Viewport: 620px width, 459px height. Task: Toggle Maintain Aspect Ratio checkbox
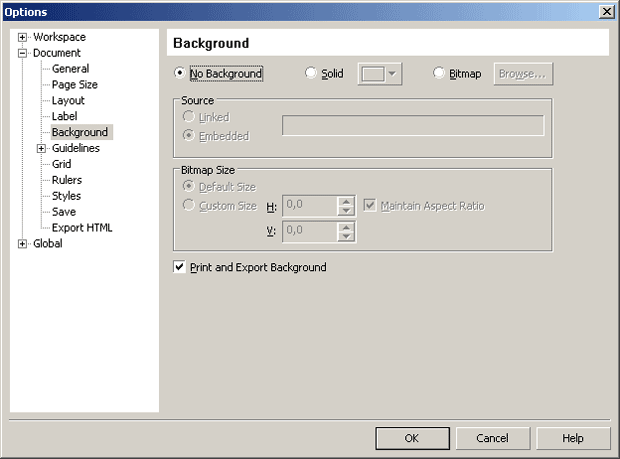click(369, 205)
